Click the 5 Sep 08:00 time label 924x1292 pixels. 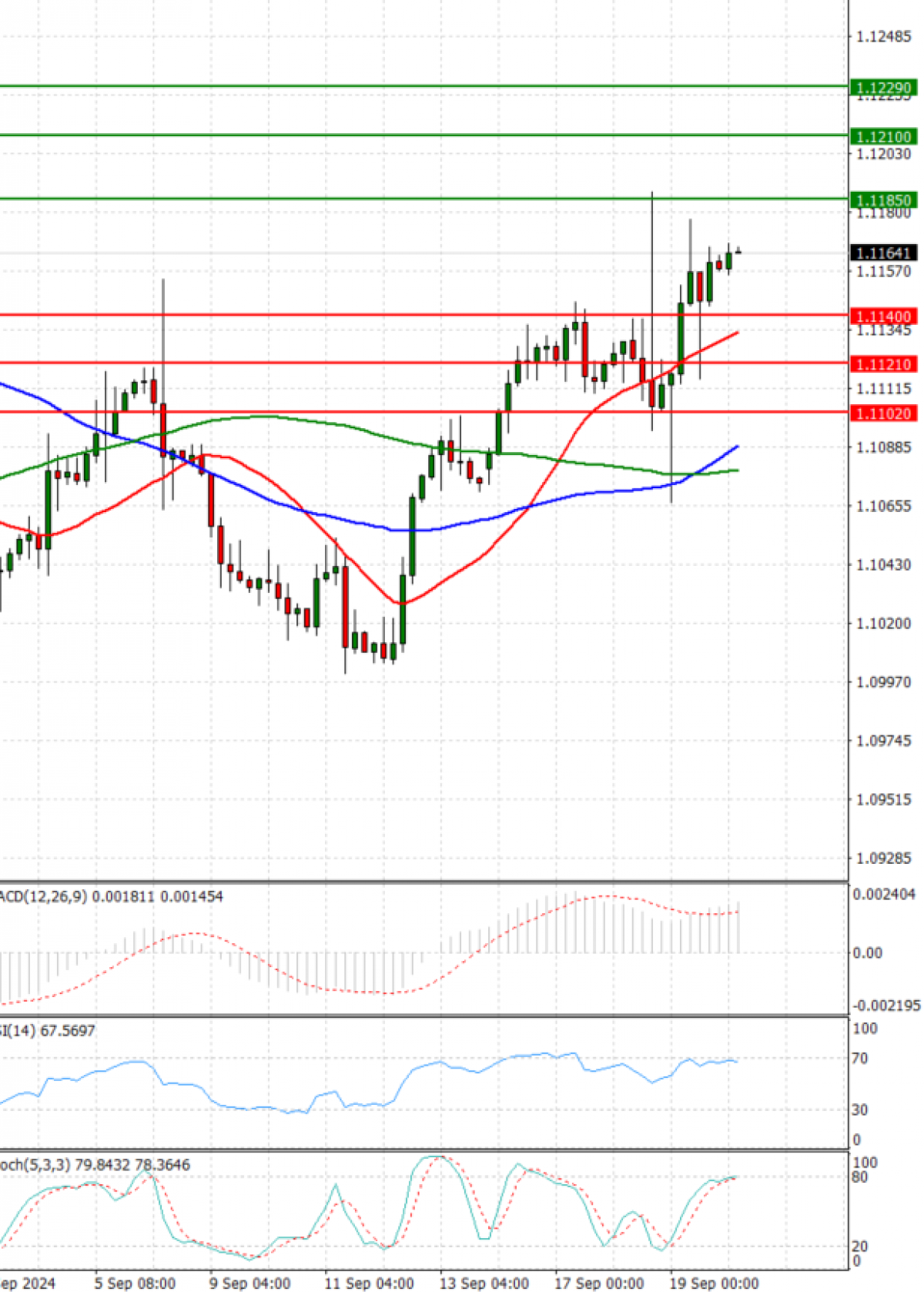135,1283
